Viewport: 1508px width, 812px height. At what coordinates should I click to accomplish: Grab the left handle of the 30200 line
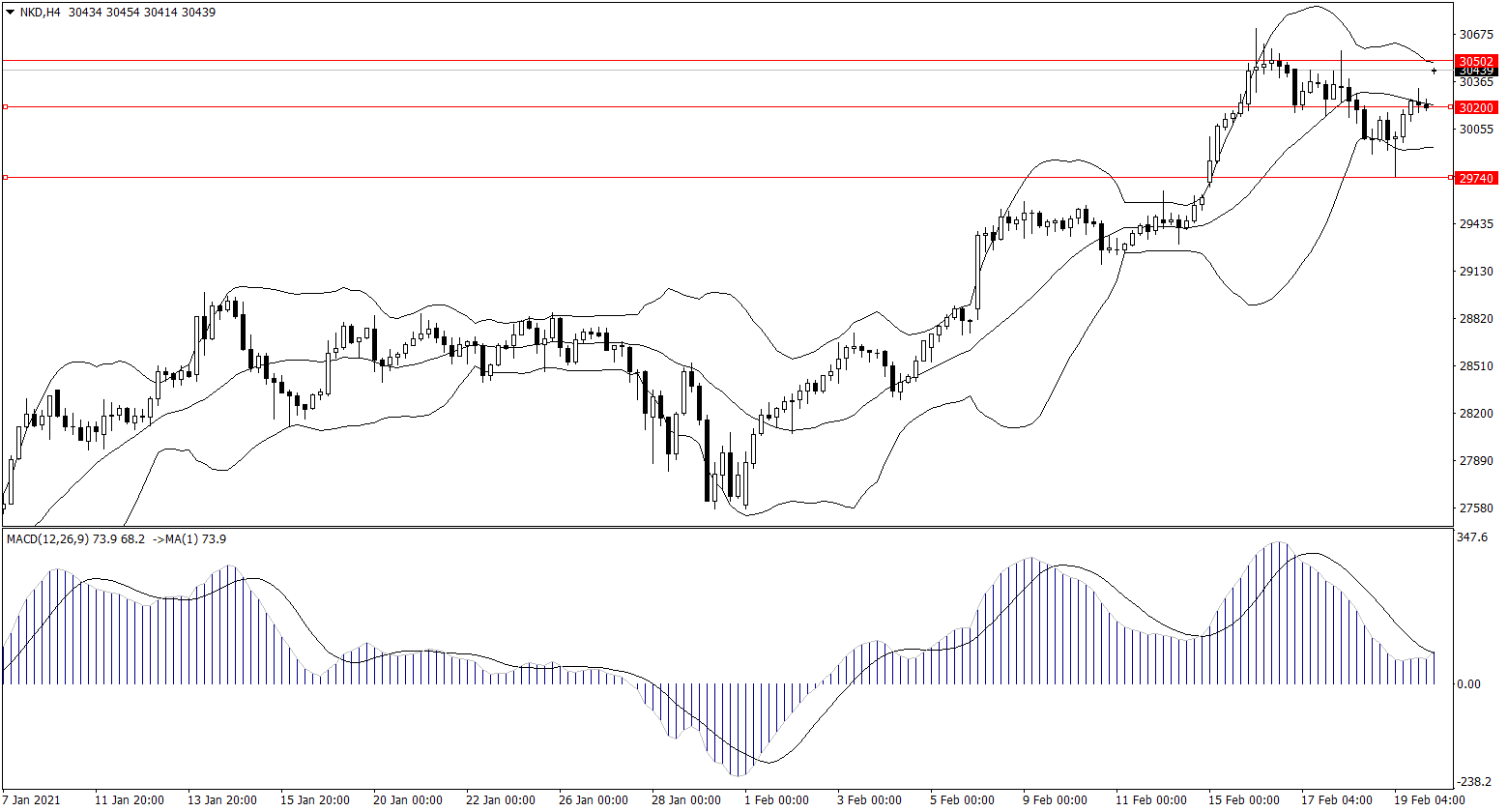[6, 107]
